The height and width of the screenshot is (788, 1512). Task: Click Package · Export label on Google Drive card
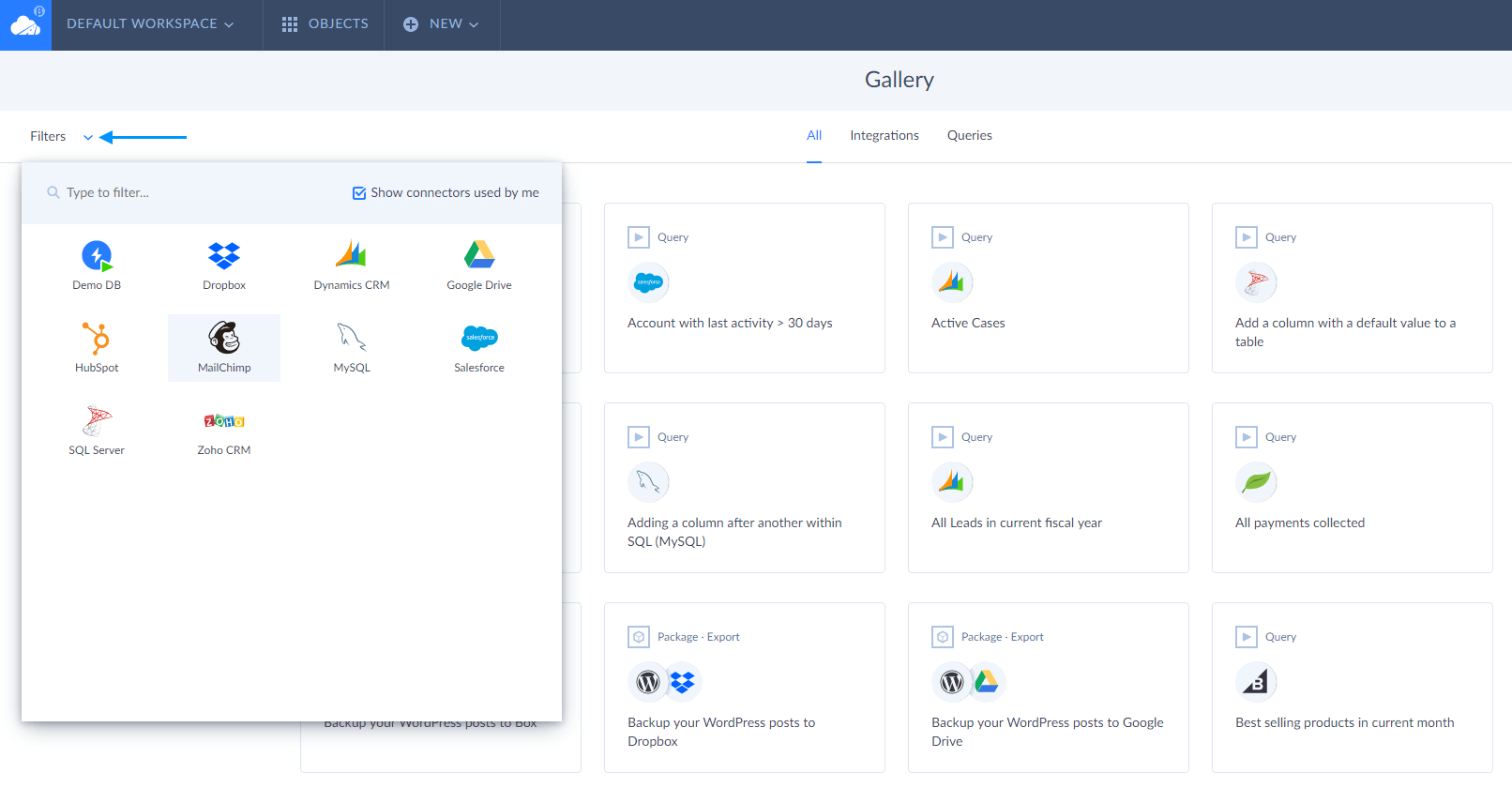(x=1003, y=637)
